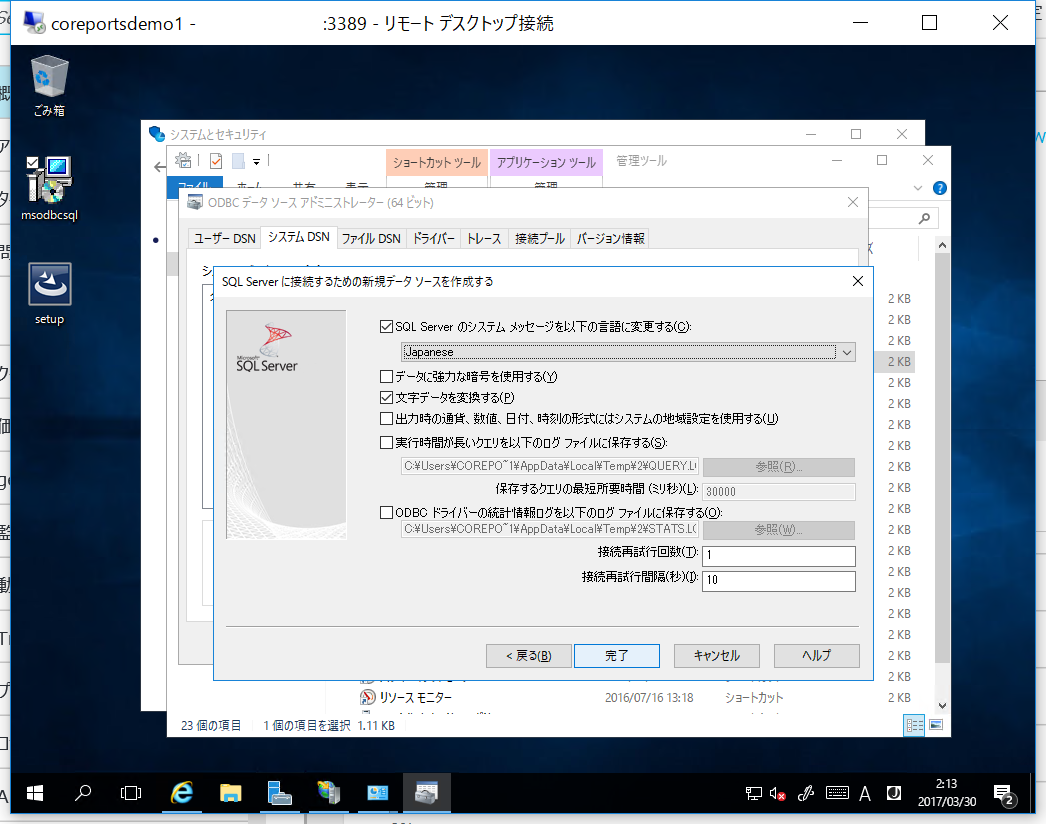The image size is (1046, 824).
Task: Switch to large icons view in Explorer
Action: pyautogui.click(x=936, y=725)
